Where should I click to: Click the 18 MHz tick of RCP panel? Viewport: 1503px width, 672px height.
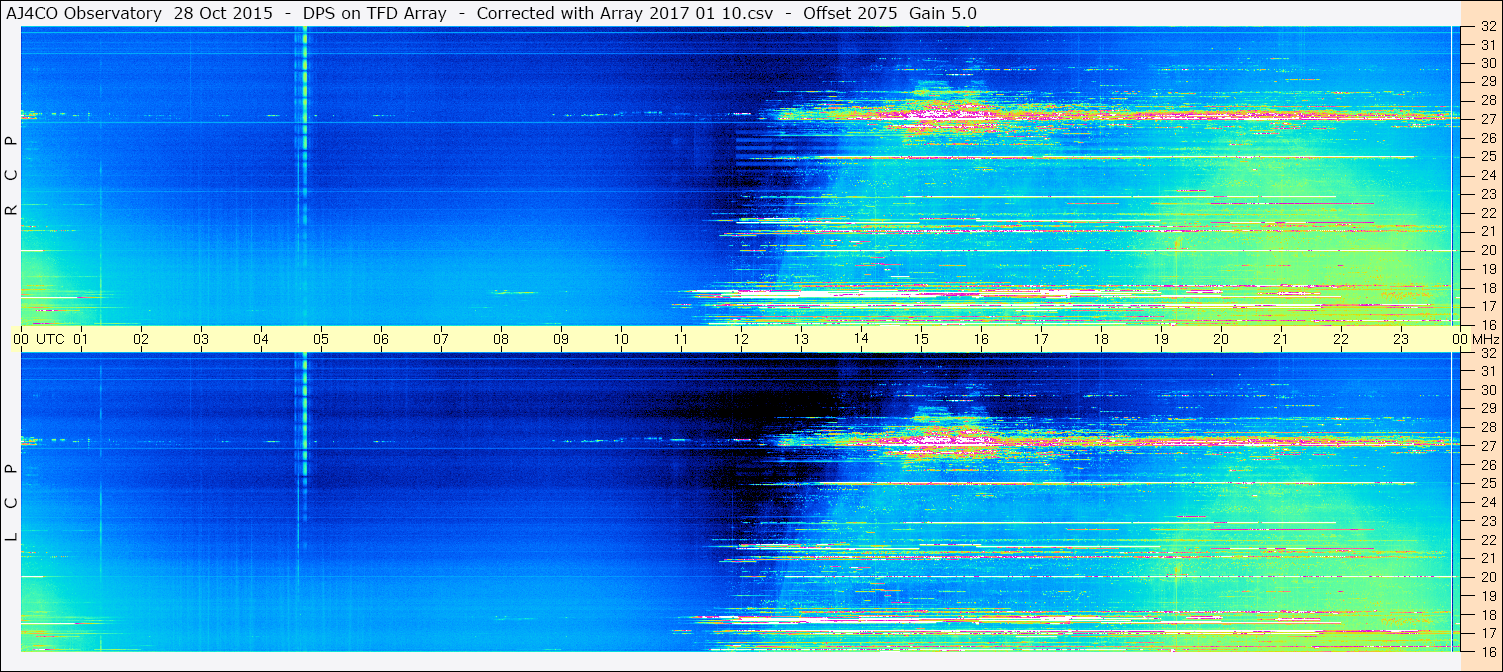1487,287
